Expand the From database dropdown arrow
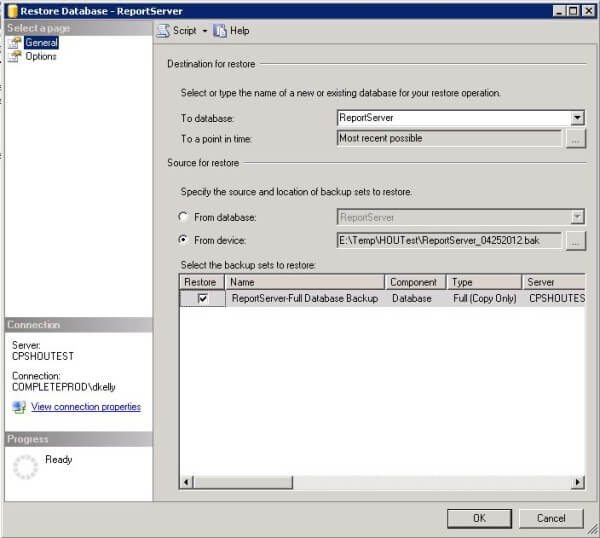Image resolution: width=600 pixels, height=538 pixels. (577, 217)
